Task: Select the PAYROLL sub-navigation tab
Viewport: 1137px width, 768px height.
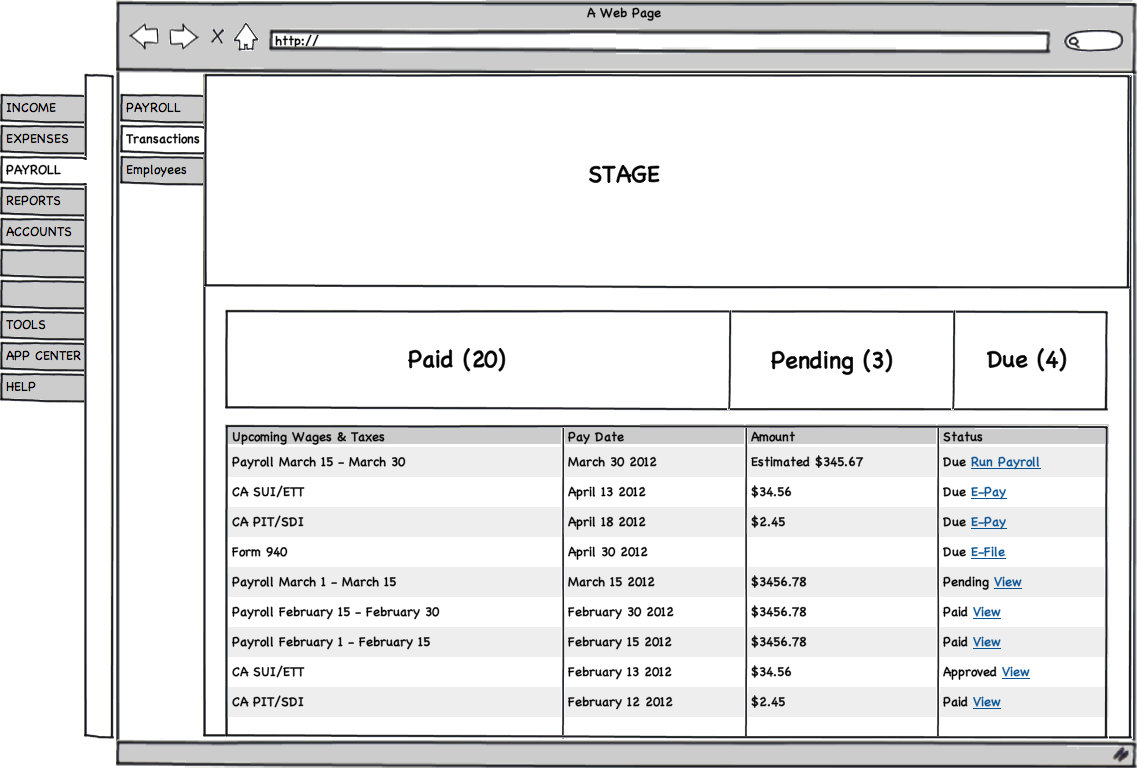Action: 162,108
